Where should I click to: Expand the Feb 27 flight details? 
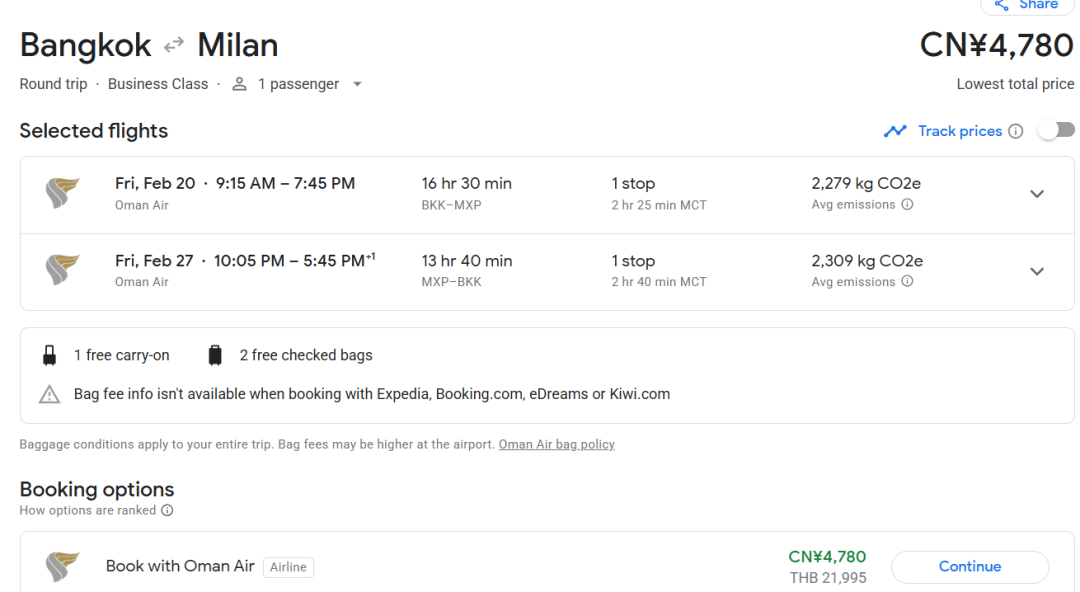coord(1037,272)
